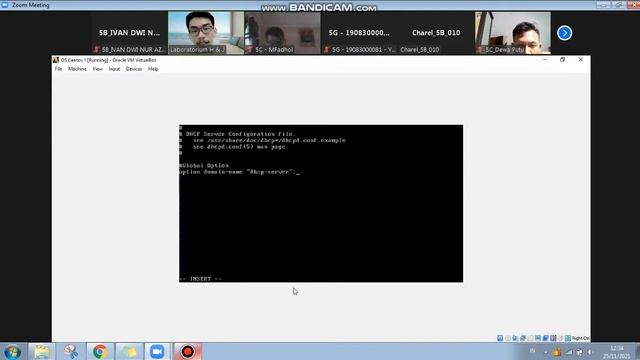Show hidden tray icons arrow
Image resolution: width=640 pixels, height=360 pixels.
pos(546,352)
